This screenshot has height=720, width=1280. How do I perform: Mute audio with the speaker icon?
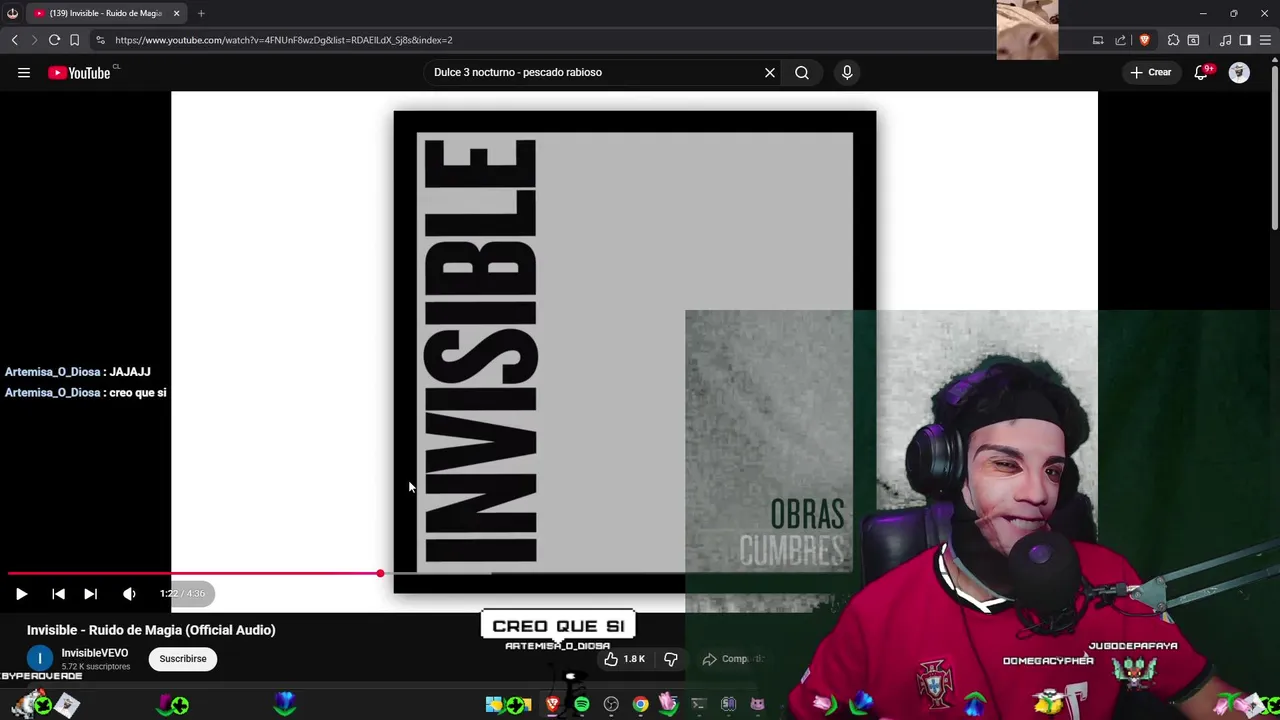click(129, 594)
